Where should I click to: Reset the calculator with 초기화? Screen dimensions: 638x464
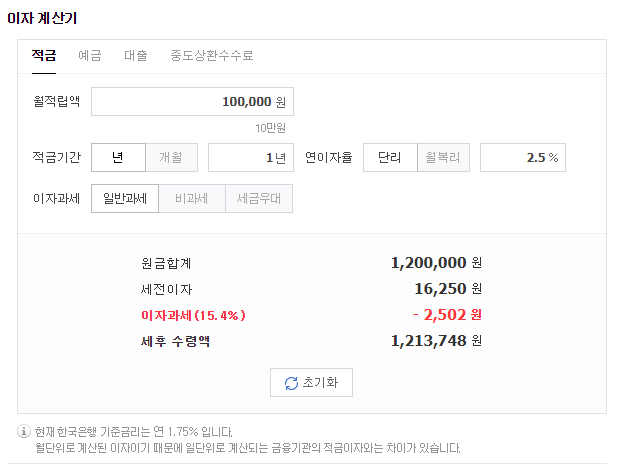[311, 383]
